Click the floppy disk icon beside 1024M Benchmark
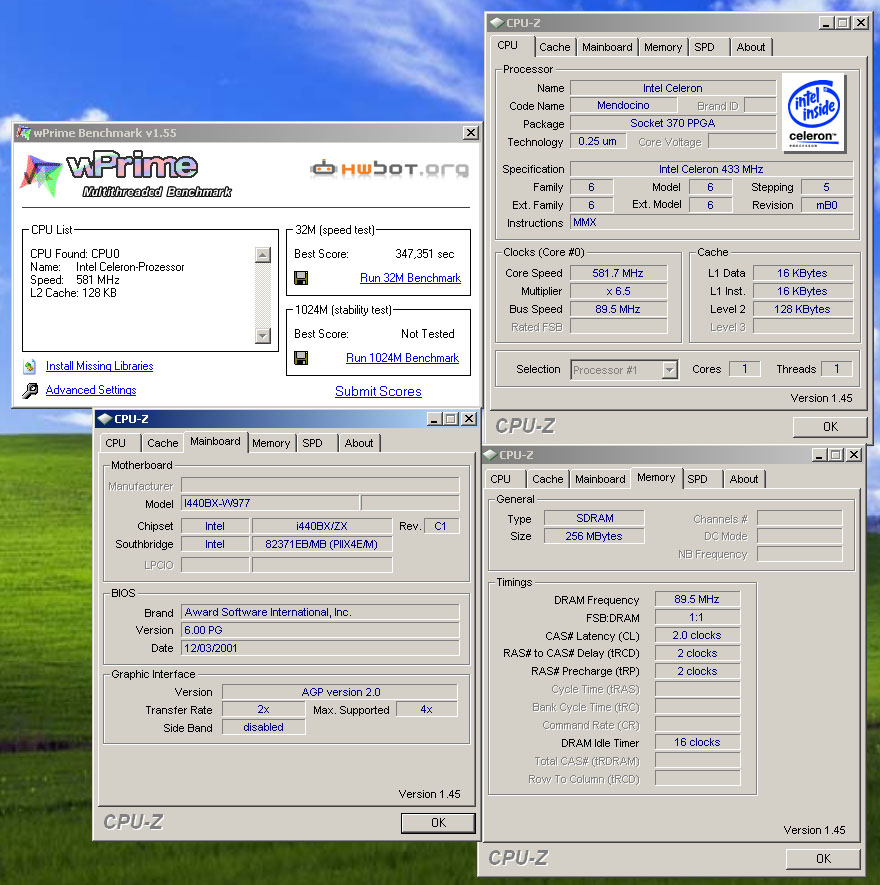 tap(301, 358)
